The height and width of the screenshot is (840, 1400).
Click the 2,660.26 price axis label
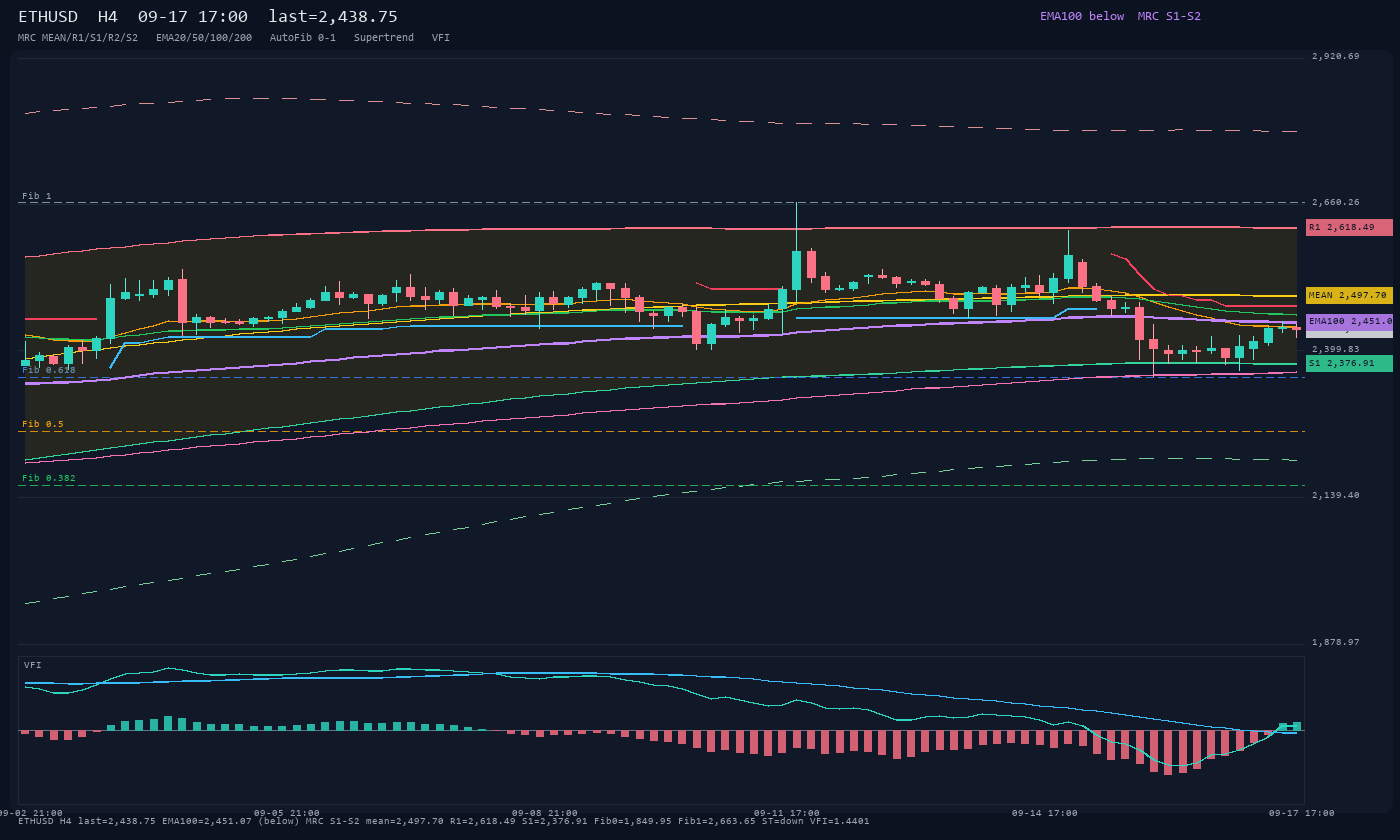1336,202
